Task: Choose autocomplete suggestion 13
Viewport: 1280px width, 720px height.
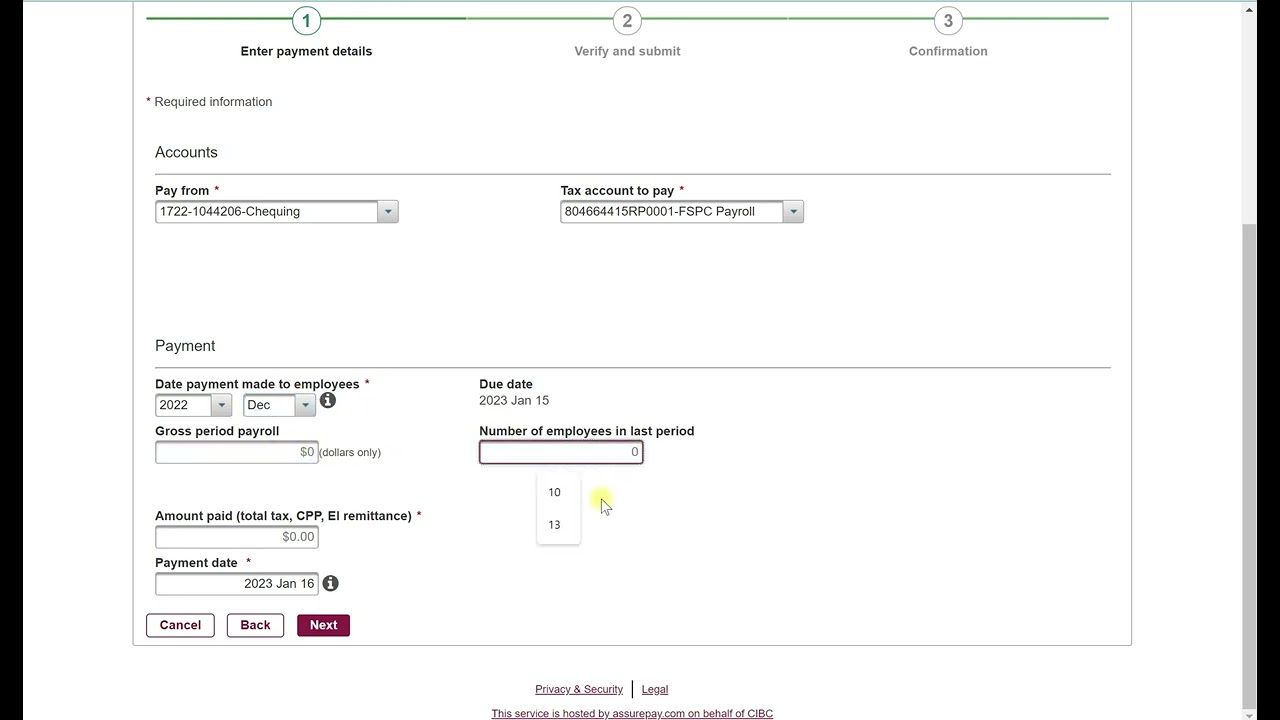Action: click(558, 525)
